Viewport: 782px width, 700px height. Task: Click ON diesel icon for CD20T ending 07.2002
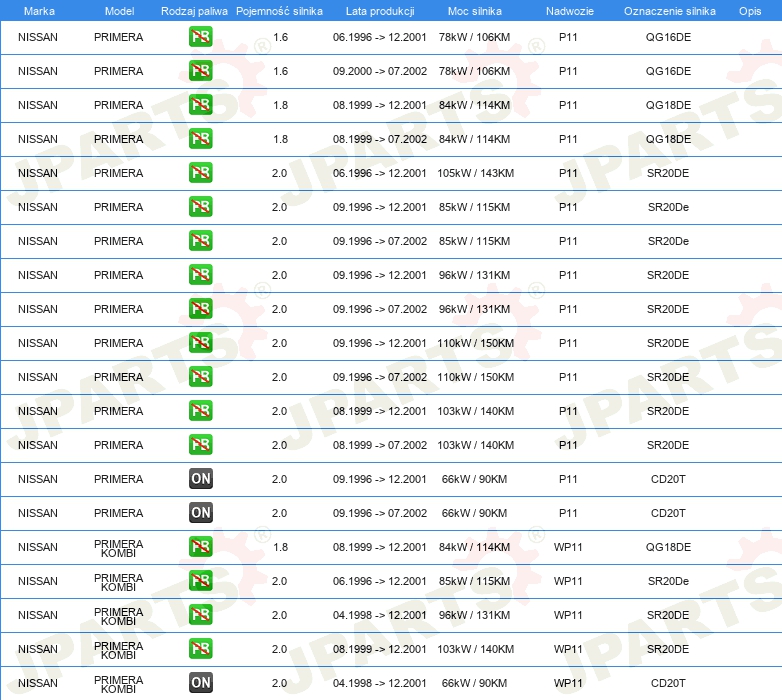point(200,513)
